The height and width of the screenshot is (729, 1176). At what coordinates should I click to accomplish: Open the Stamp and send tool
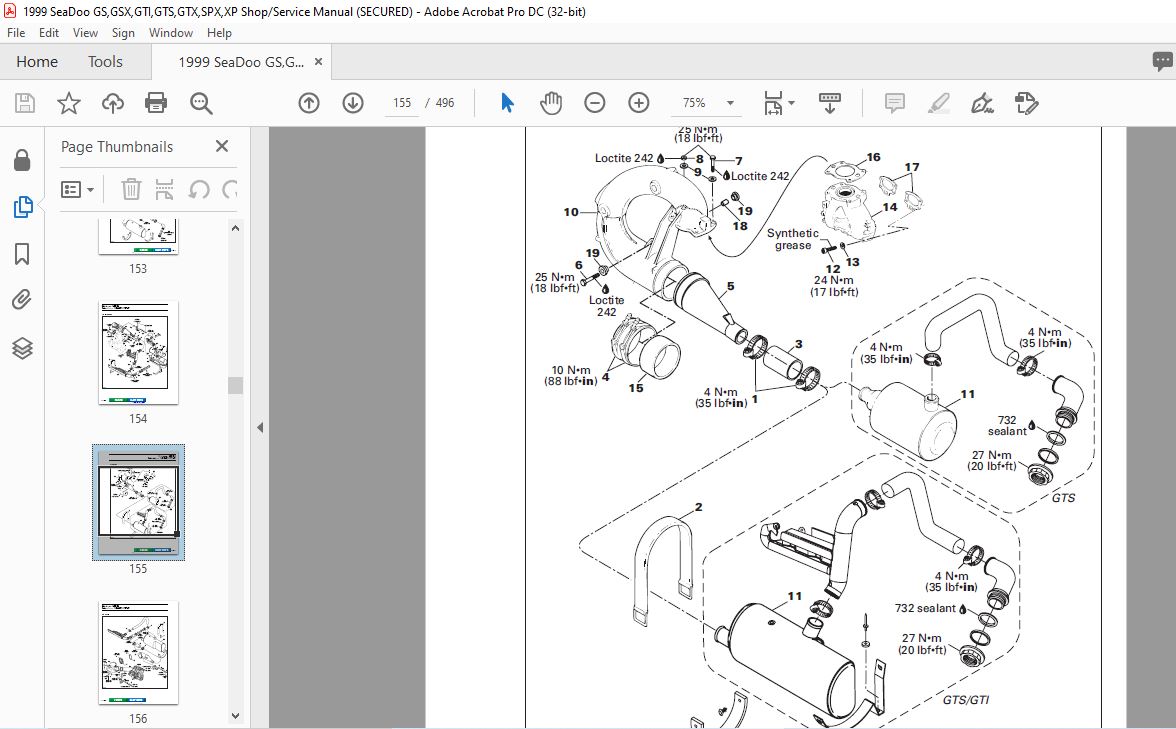(x=1026, y=103)
